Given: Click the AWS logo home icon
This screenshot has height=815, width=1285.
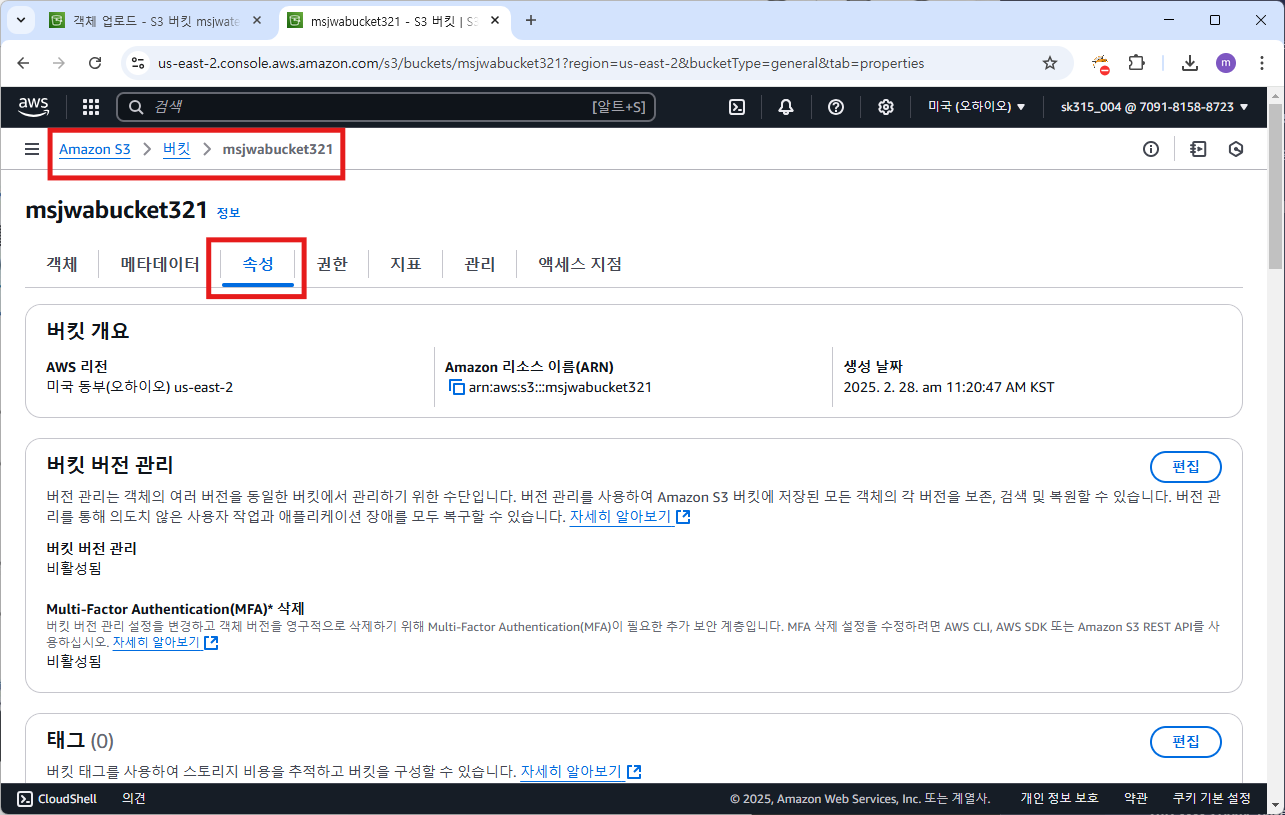Looking at the screenshot, I should pyautogui.click(x=36, y=107).
